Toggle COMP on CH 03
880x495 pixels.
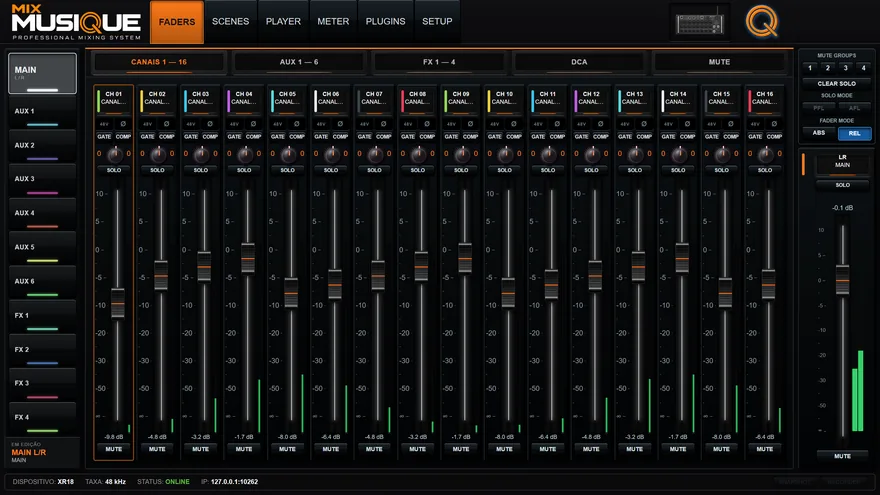pyautogui.click(x=210, y=136)
